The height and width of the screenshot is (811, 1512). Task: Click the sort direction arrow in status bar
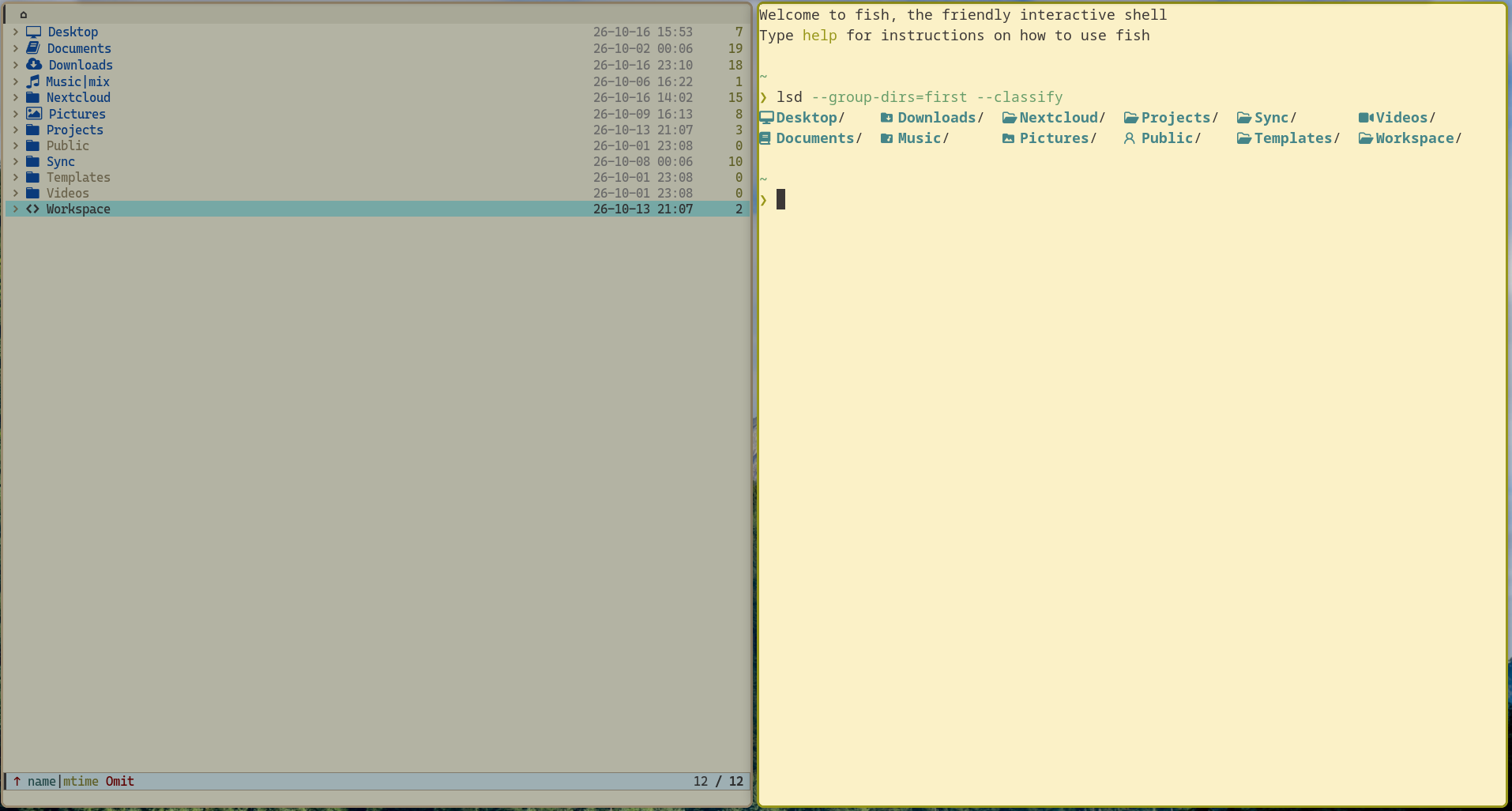click(x=17, y=781)
